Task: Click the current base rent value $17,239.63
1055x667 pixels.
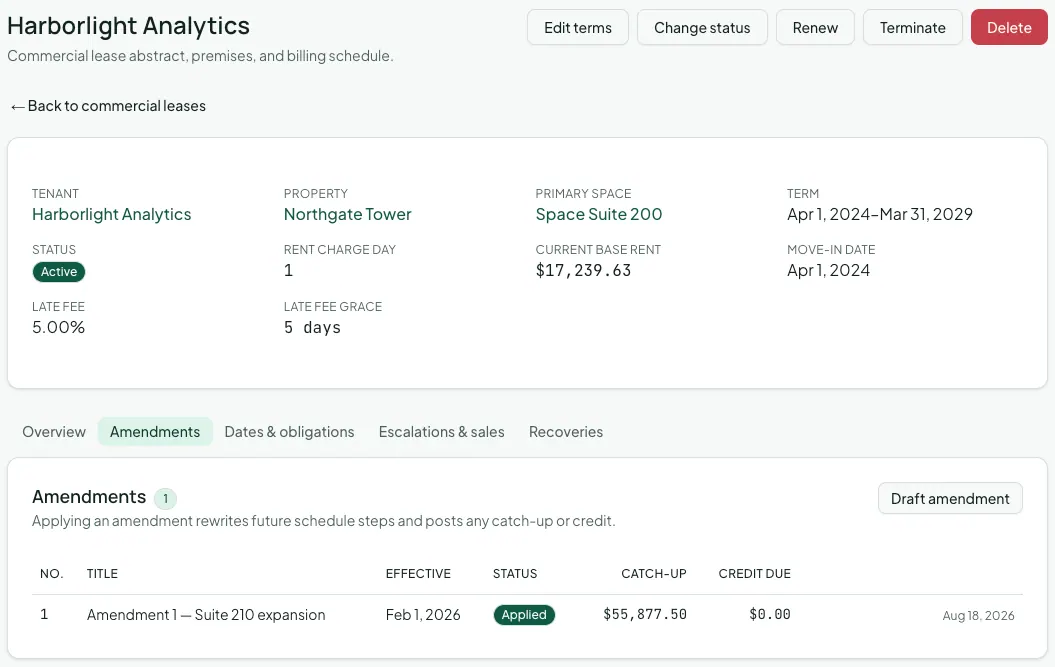Action: pyautogui.click(x=583, y=271)
